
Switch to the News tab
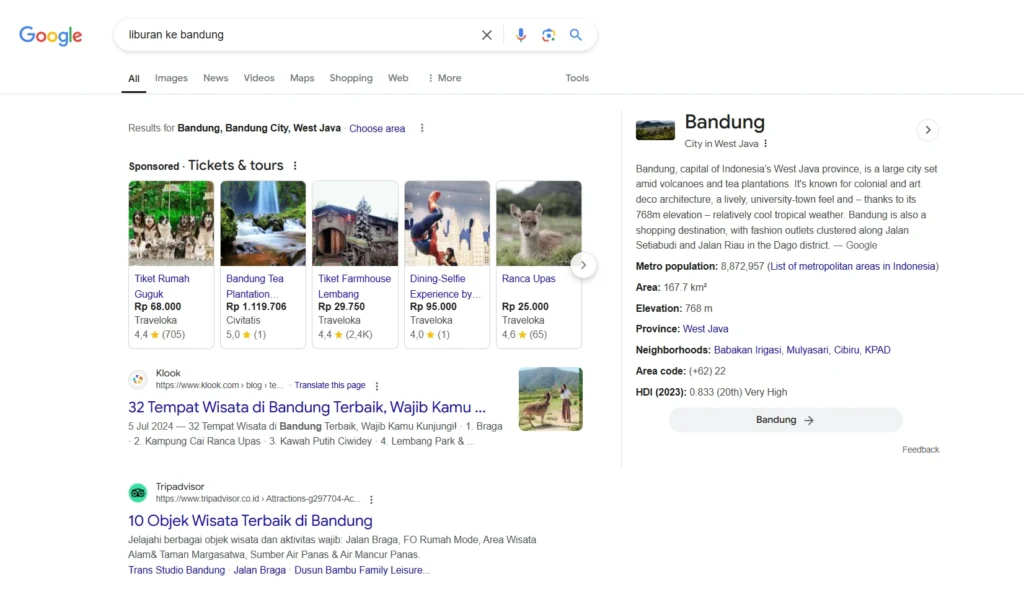[x=216, y=78]
